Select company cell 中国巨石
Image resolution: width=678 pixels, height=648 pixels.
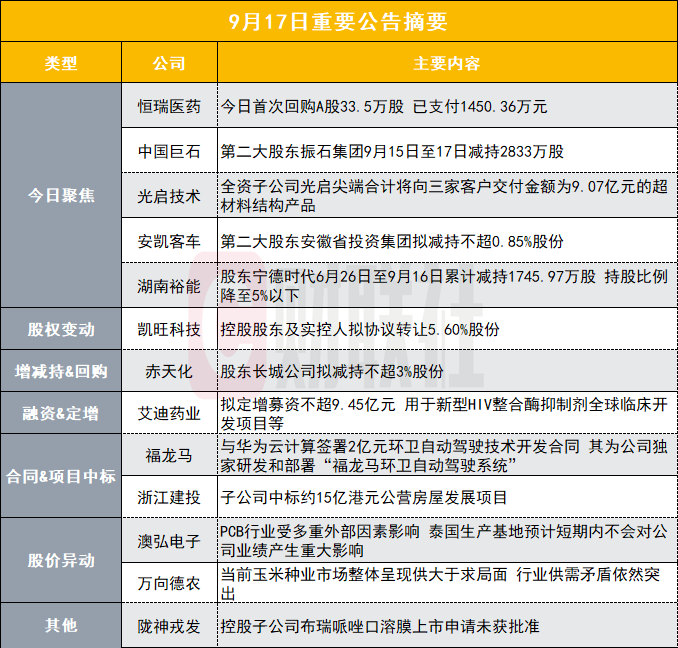pos(169,151)
